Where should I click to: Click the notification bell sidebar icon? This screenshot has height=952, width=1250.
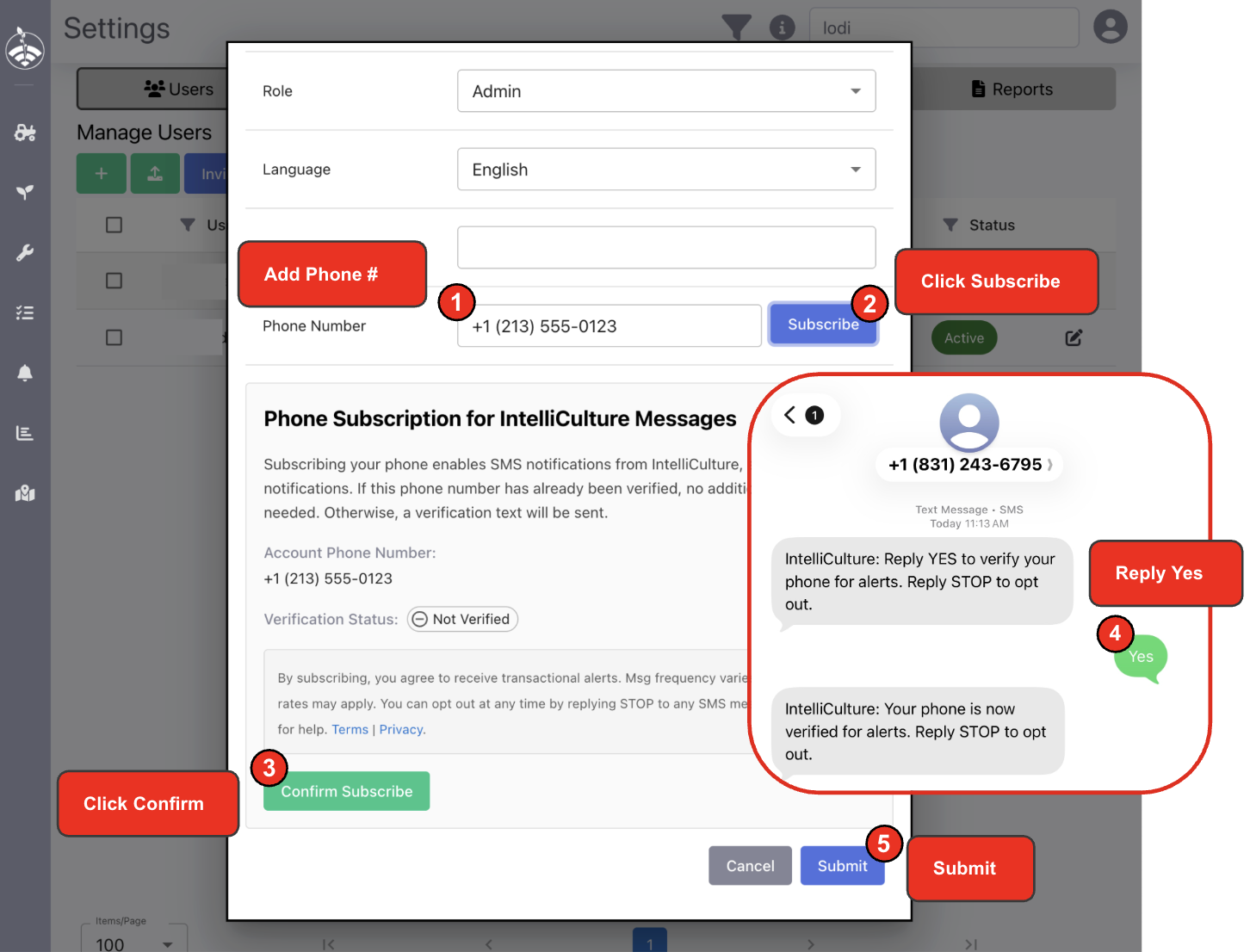25,373
